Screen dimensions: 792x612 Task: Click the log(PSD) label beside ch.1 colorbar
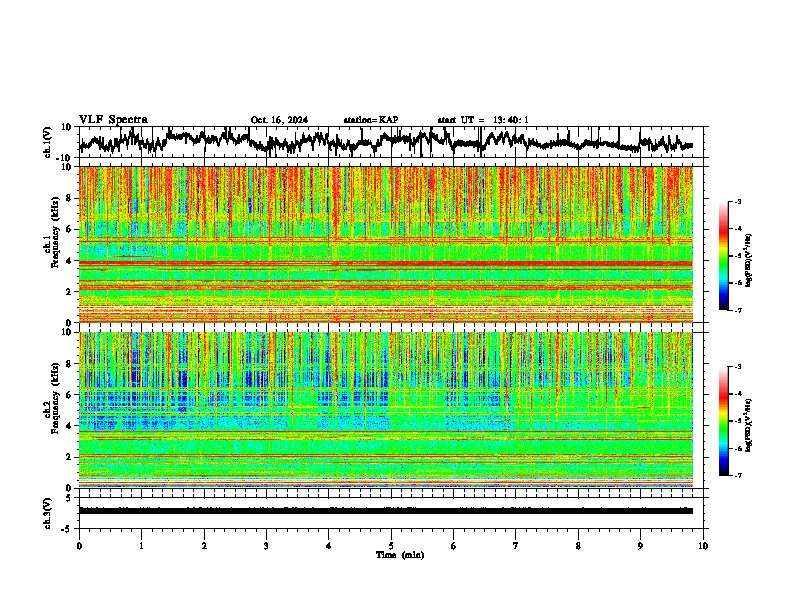[x=748, y=261]
